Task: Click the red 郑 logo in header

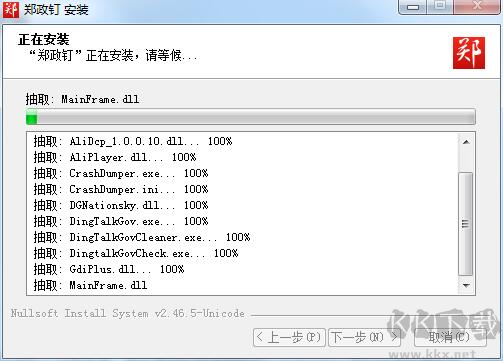Action: coord(469,53)
